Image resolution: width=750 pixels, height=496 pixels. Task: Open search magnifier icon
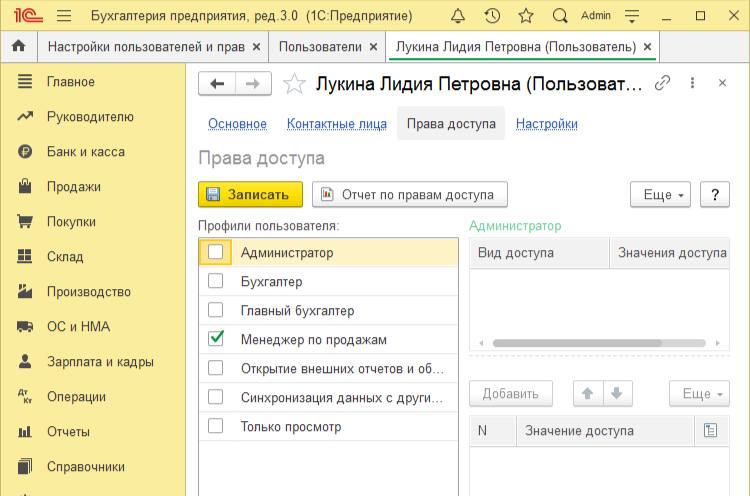560,16
